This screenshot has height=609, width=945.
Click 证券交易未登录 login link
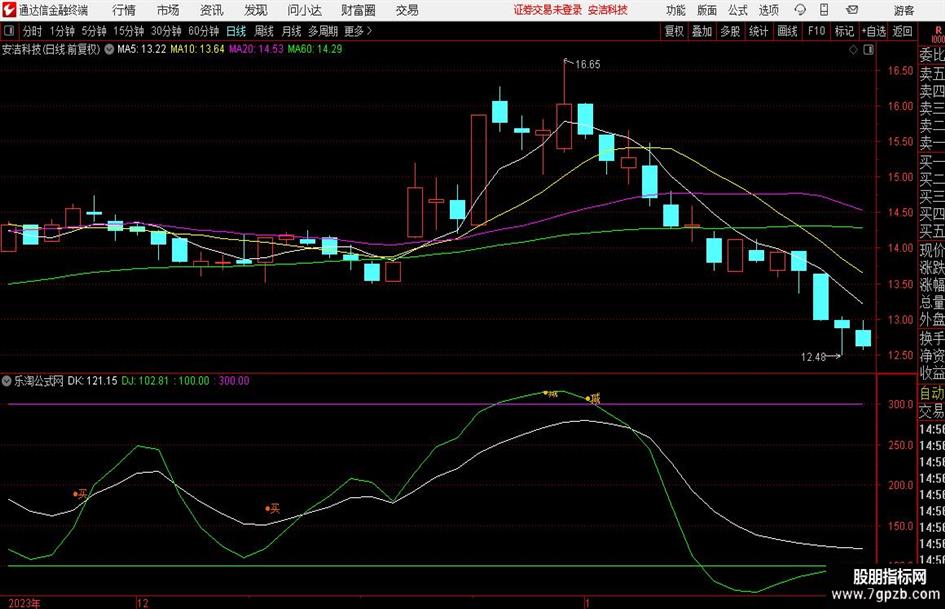pyautogui.click(x=547, y=10)
